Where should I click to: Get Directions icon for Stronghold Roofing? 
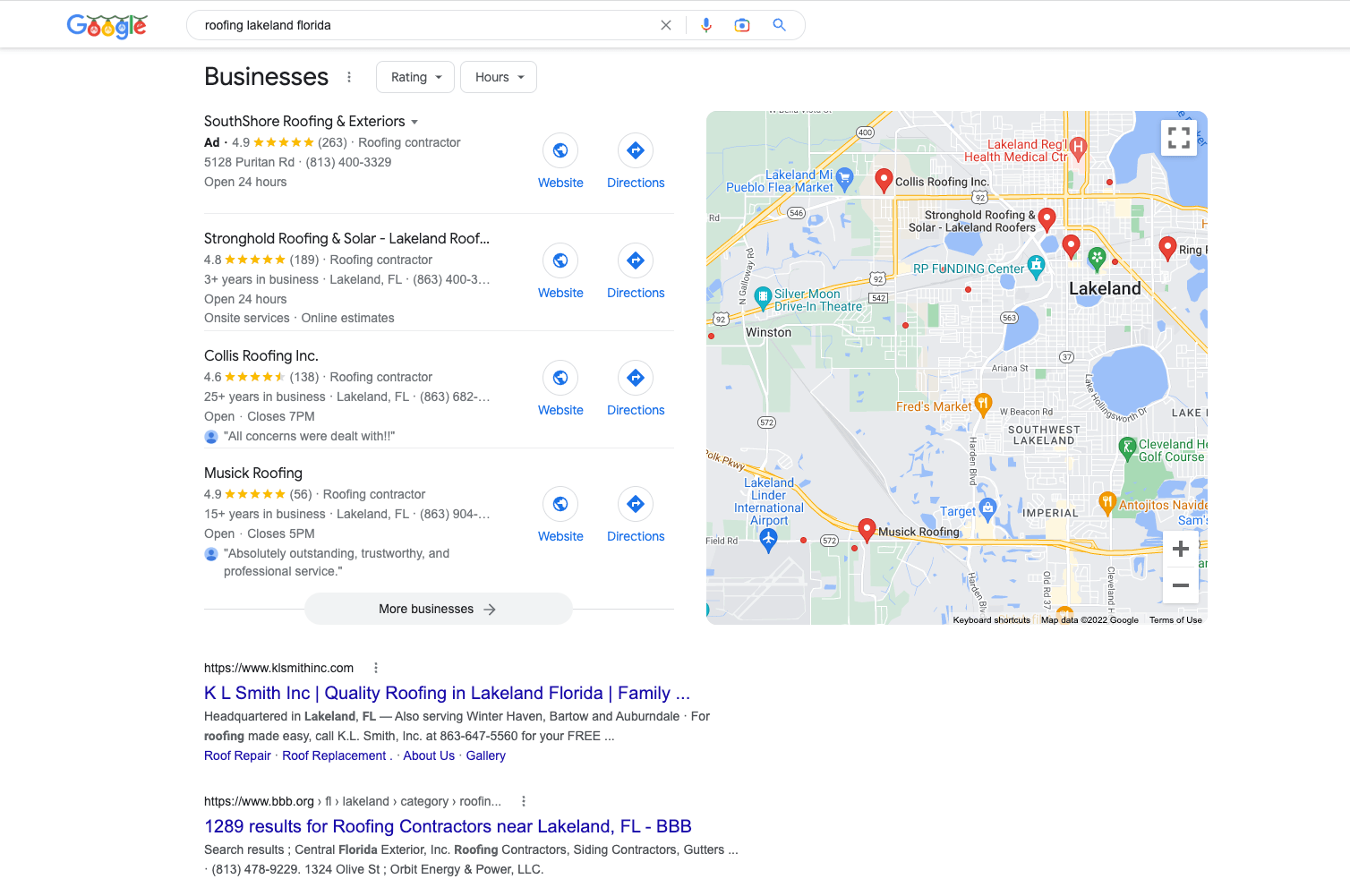click(636, 260)
